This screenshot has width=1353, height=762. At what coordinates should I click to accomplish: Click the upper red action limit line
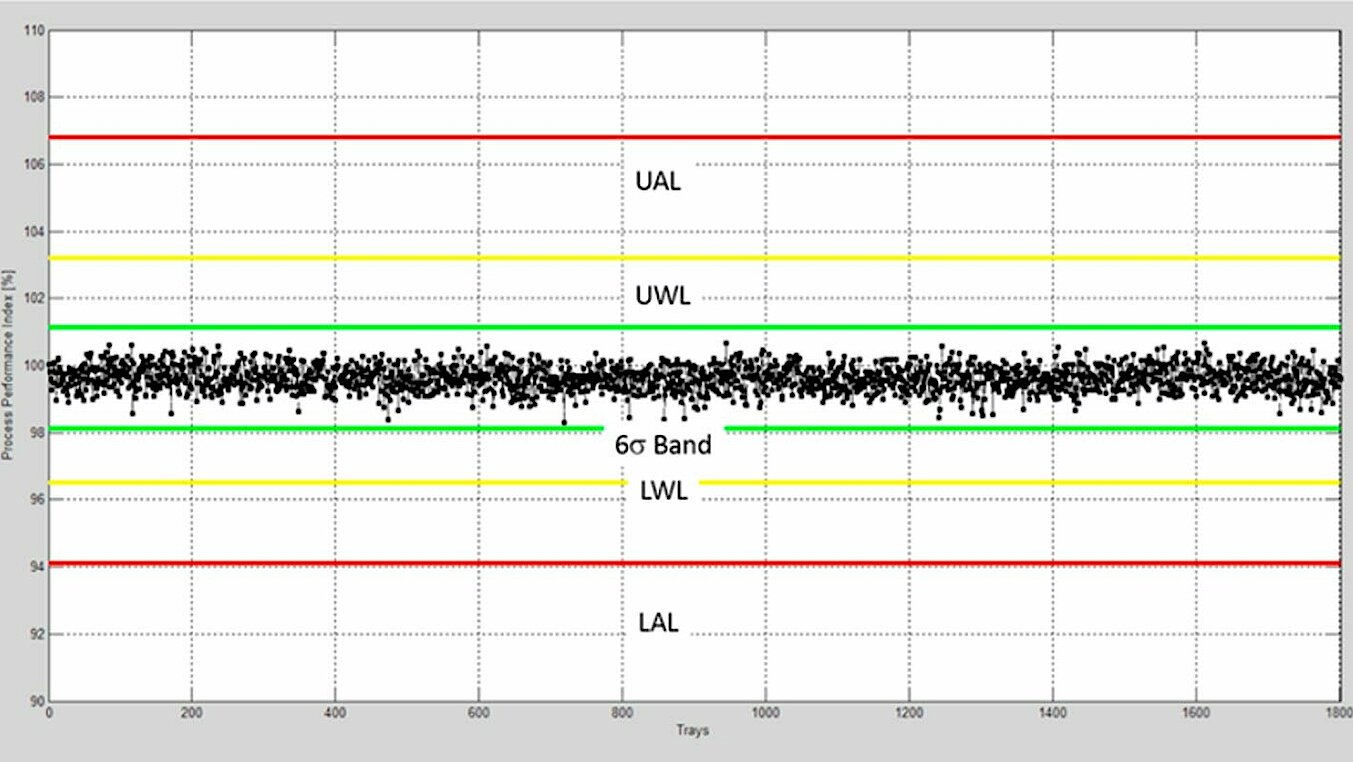[400, 137]
